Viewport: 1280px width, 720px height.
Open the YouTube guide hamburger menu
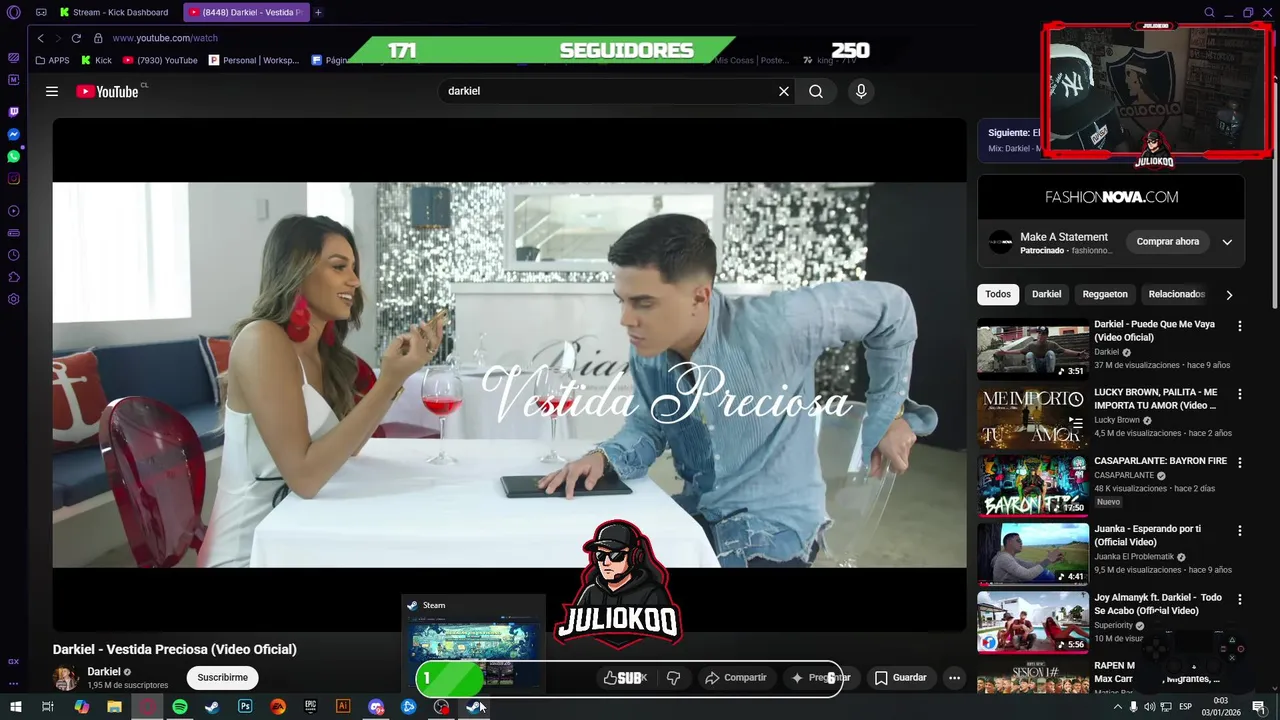point(52,91)
